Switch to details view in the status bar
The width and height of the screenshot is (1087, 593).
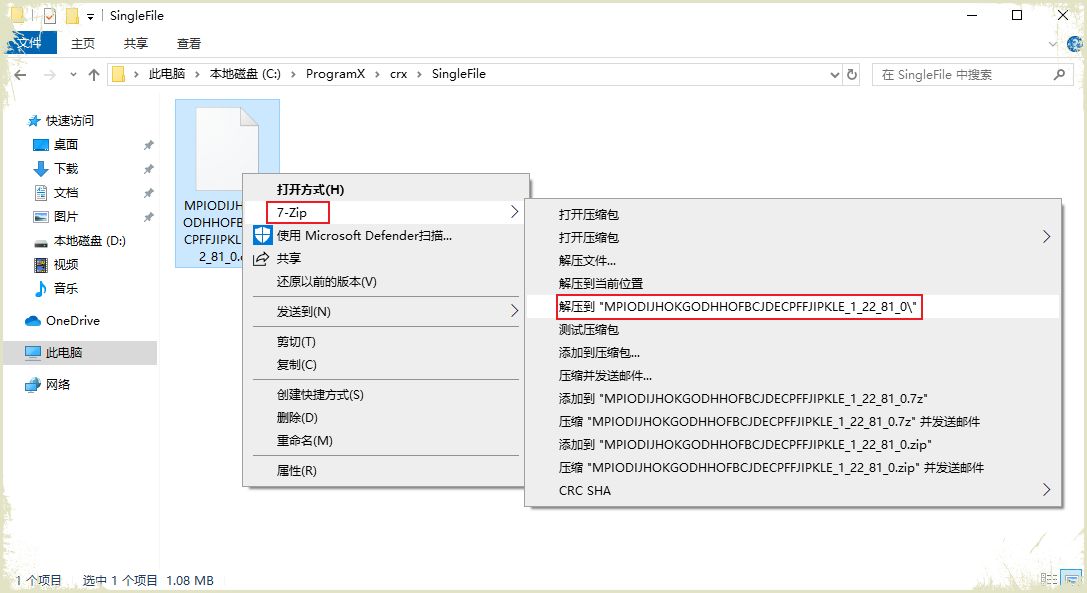[x=1048, y=580]
